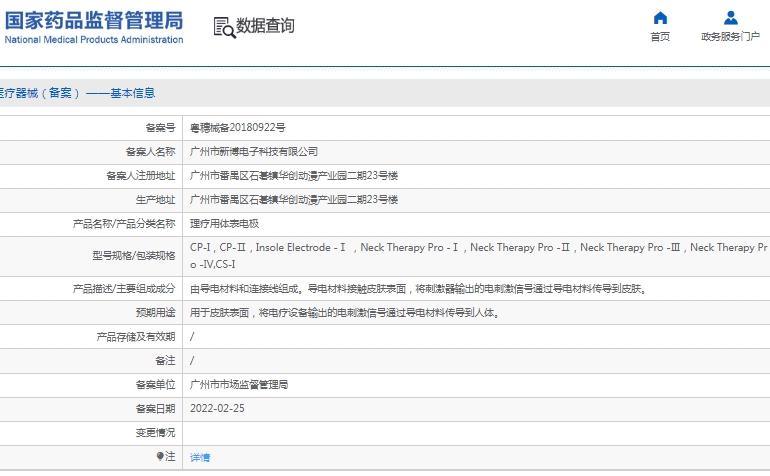Image resolution: width=770 pixels, height=476 pixels.
Task: Click the 产品名称/产品分类名称 row label
Action: click(x=124, y=224)
